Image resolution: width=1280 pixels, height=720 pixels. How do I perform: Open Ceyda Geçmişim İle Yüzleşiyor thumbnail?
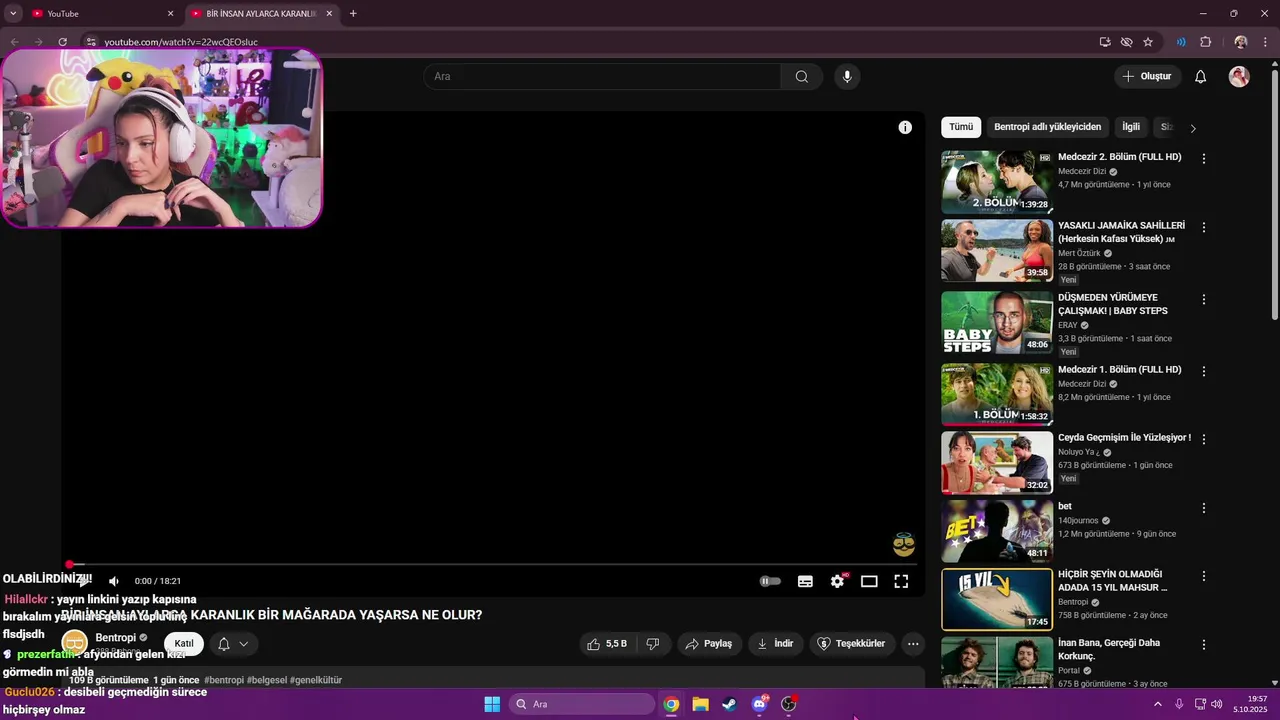[x=997, y=463]
